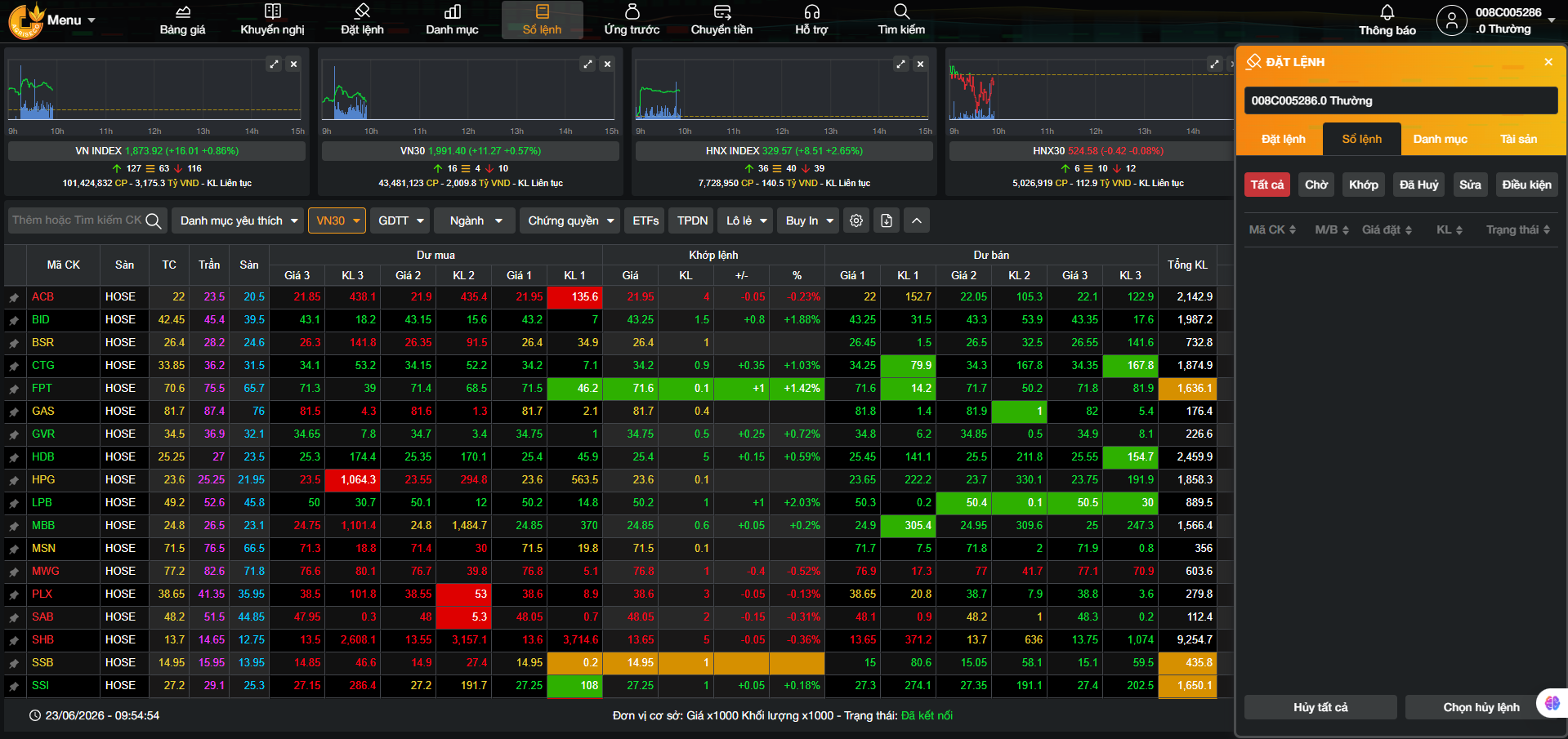Open the Chứng quyền dropdown
This screenshot has height=739, width=1568.
pos(570,220)
